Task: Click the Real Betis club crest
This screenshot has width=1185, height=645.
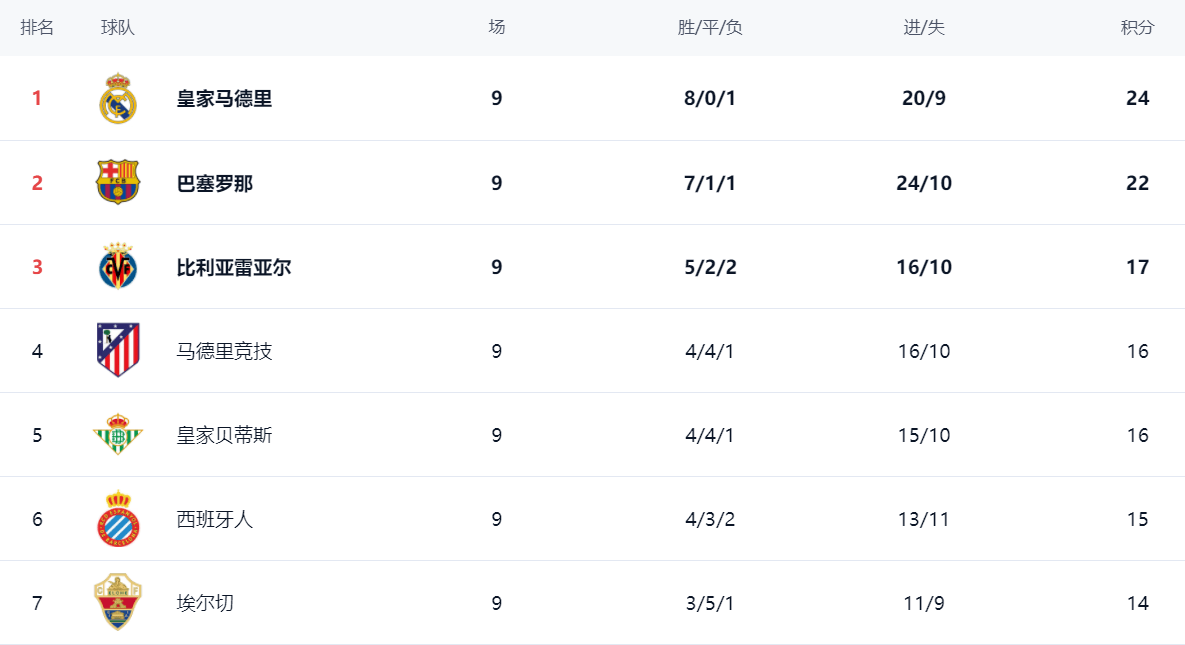Action: pos(118,435)
